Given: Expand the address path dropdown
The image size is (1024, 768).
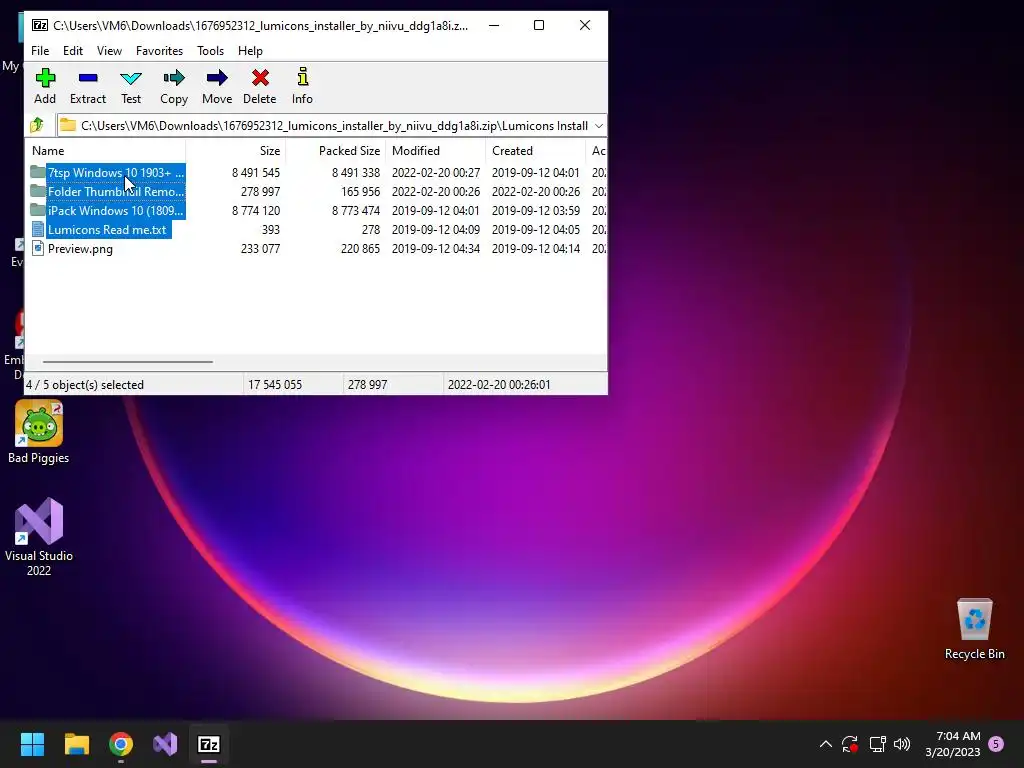Looking at the screenshot, I should click(x=599, y=125).
